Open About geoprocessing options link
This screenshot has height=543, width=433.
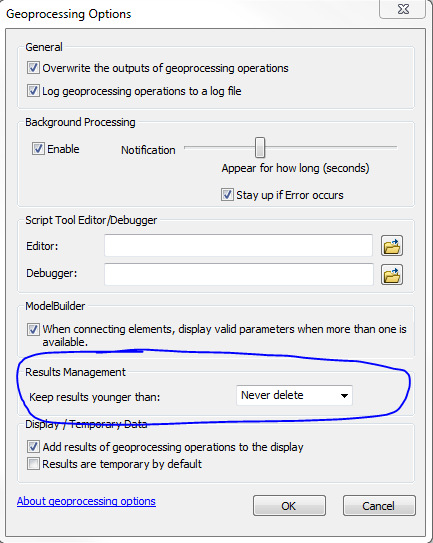click(x=86, y=501)
